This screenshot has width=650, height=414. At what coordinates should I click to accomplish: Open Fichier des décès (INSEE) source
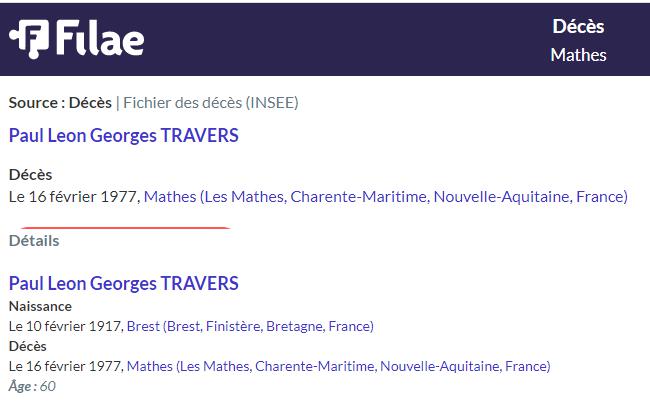click(211, 103)
